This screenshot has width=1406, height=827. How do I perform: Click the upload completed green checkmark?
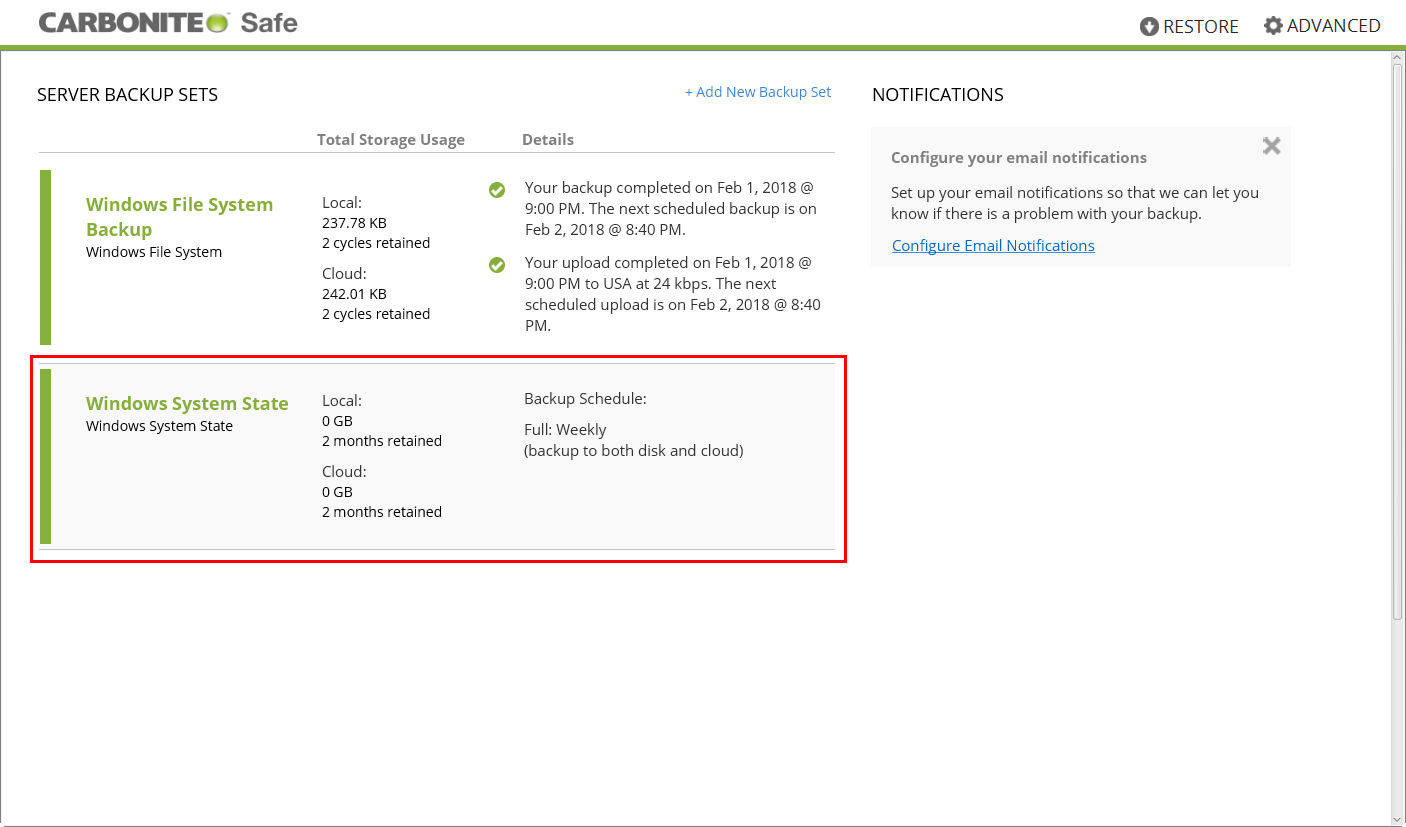point(497,265)
